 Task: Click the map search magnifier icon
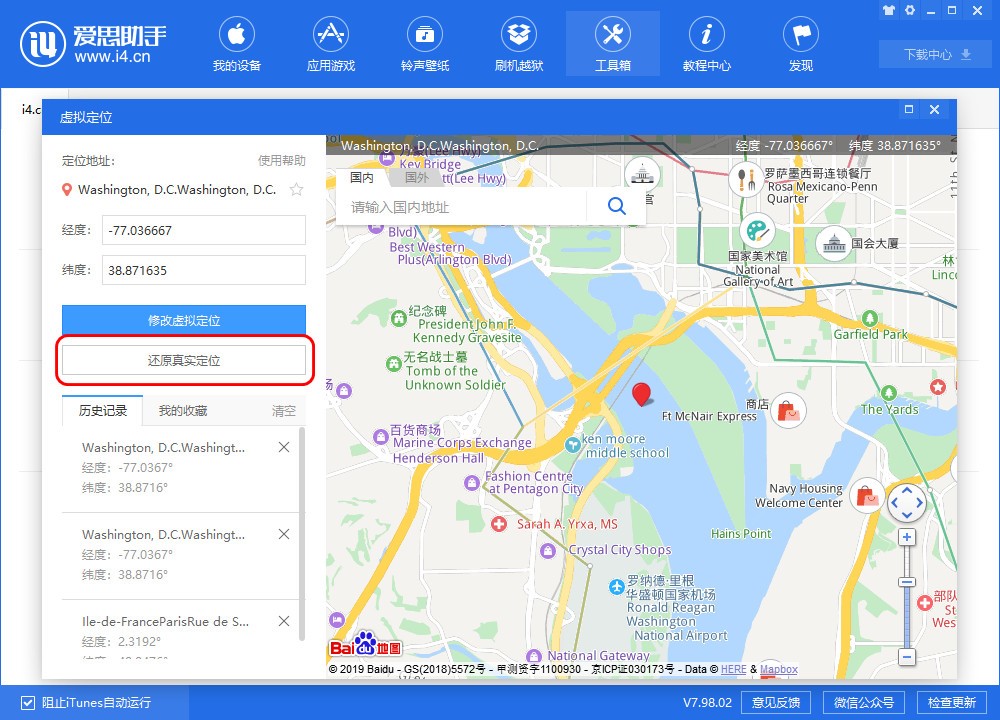coord(616,207)
